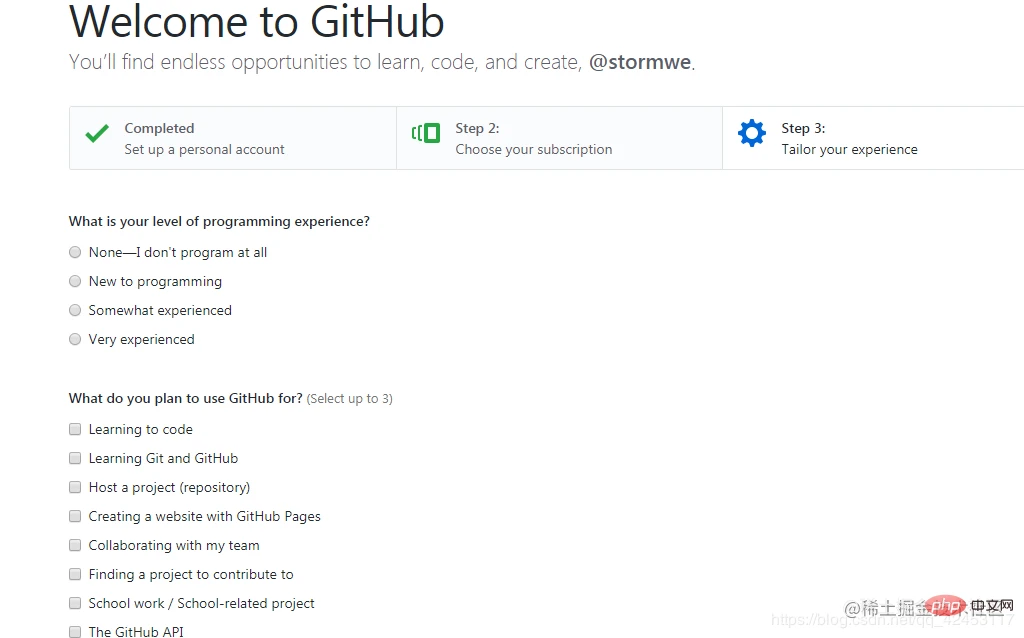The height and width of the screenshot is (638, 1024).
Task: Click the @stormwe username in subtitle
Action: [x=640, y=62]
